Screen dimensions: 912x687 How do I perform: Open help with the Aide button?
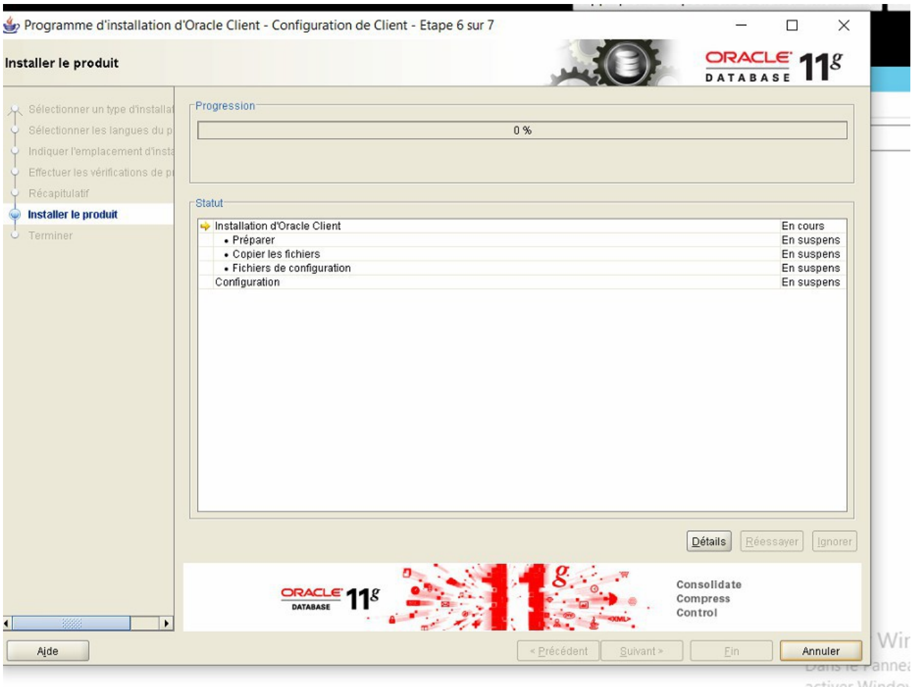click(x=48, y=651)
